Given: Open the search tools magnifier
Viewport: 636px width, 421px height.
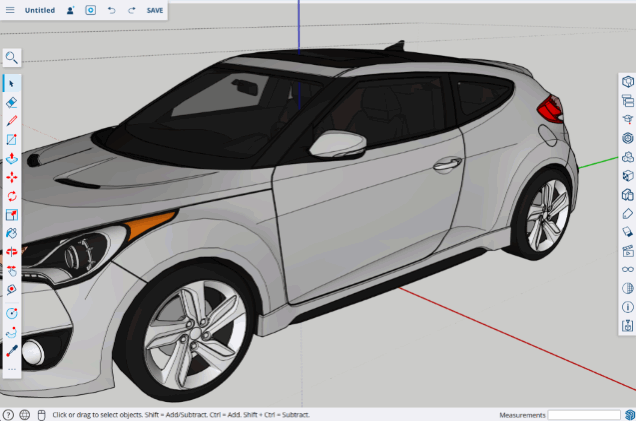Looking at the screenshot, I should tap(11, 58).
